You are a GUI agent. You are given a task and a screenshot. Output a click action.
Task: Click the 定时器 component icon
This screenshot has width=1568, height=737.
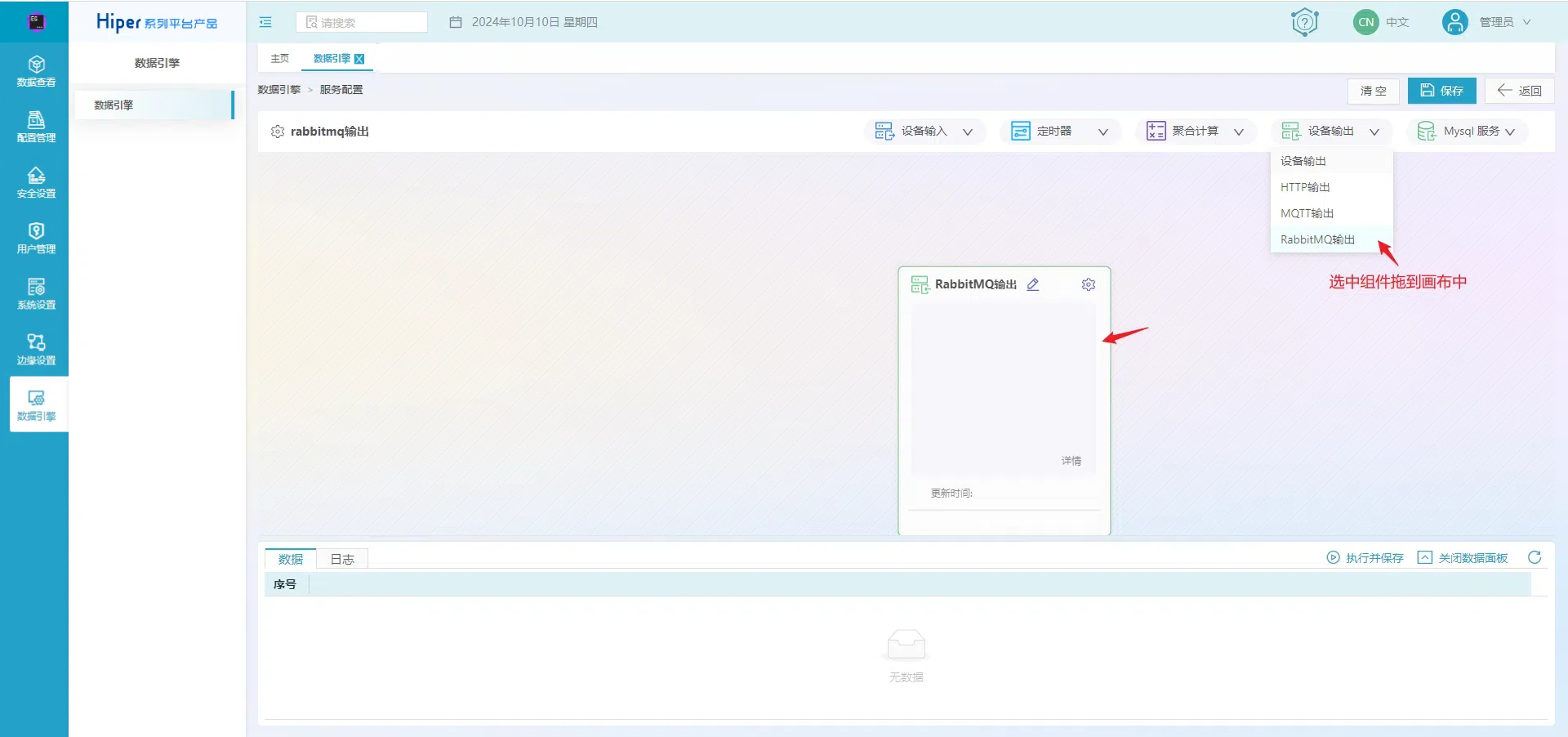[x=1021, y=132]
